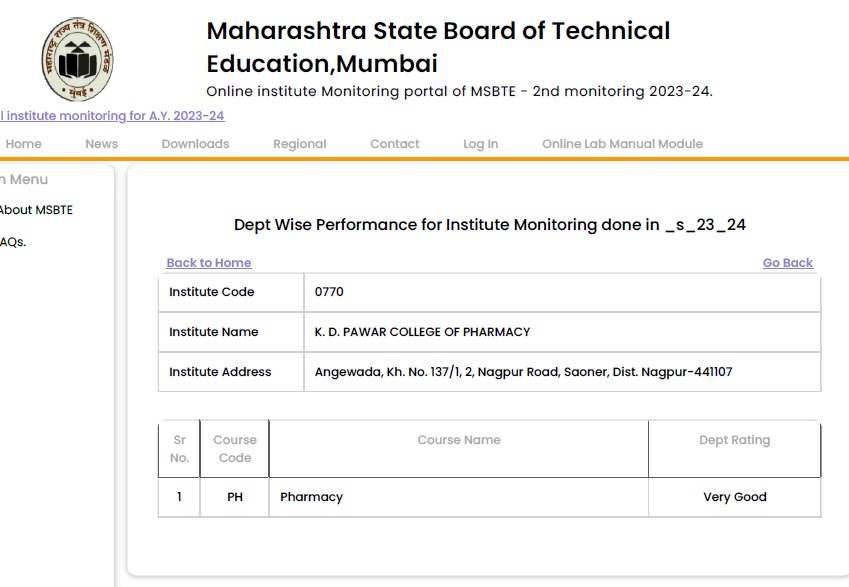
Task: Open the News menu item
Action: click(101, 144)
